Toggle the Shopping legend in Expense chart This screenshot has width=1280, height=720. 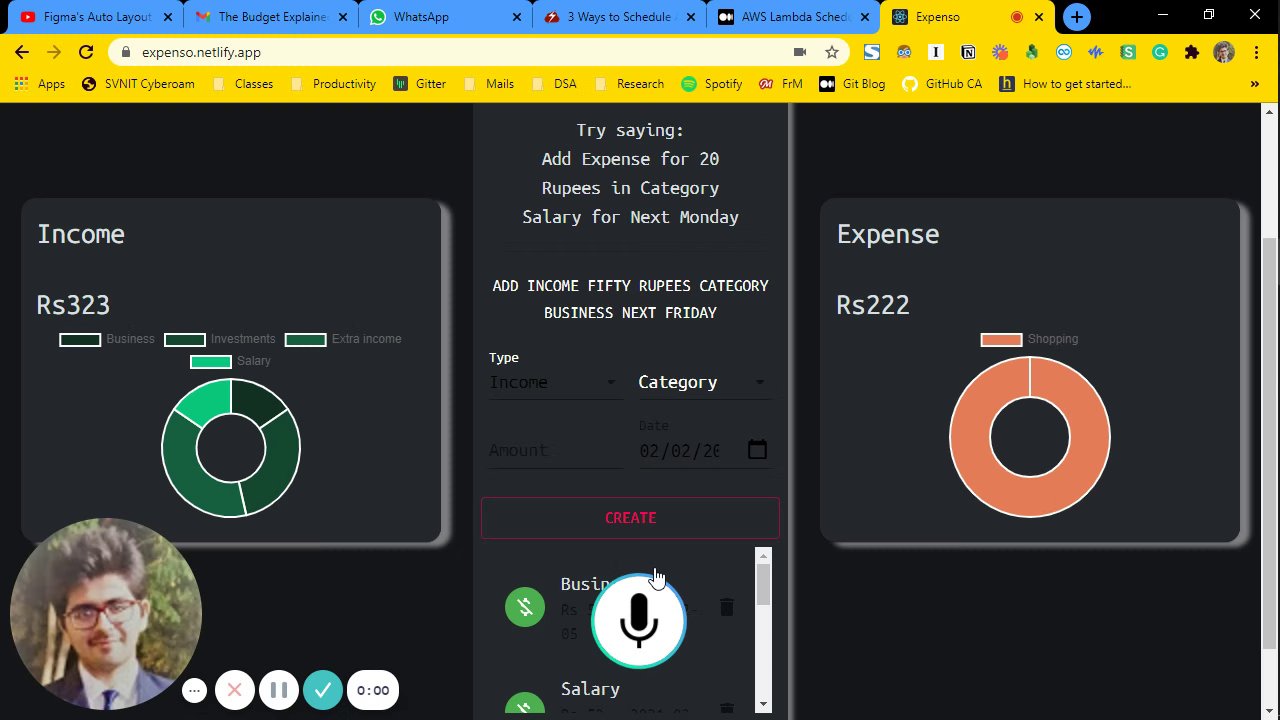tap(1029, 339)
